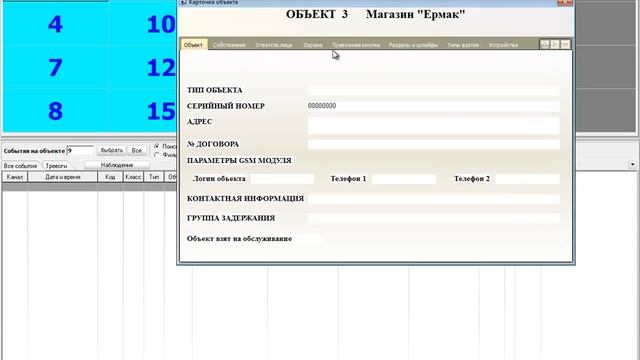Click the Телефон 2 field
Viewport: 640px width, 360px height.
(527, 179)
